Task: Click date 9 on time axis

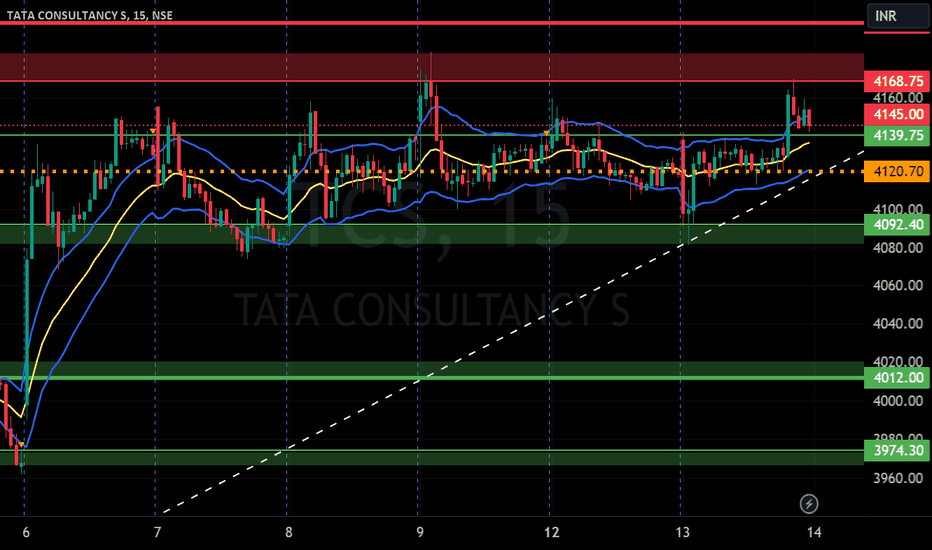Action: coord(420,532)
